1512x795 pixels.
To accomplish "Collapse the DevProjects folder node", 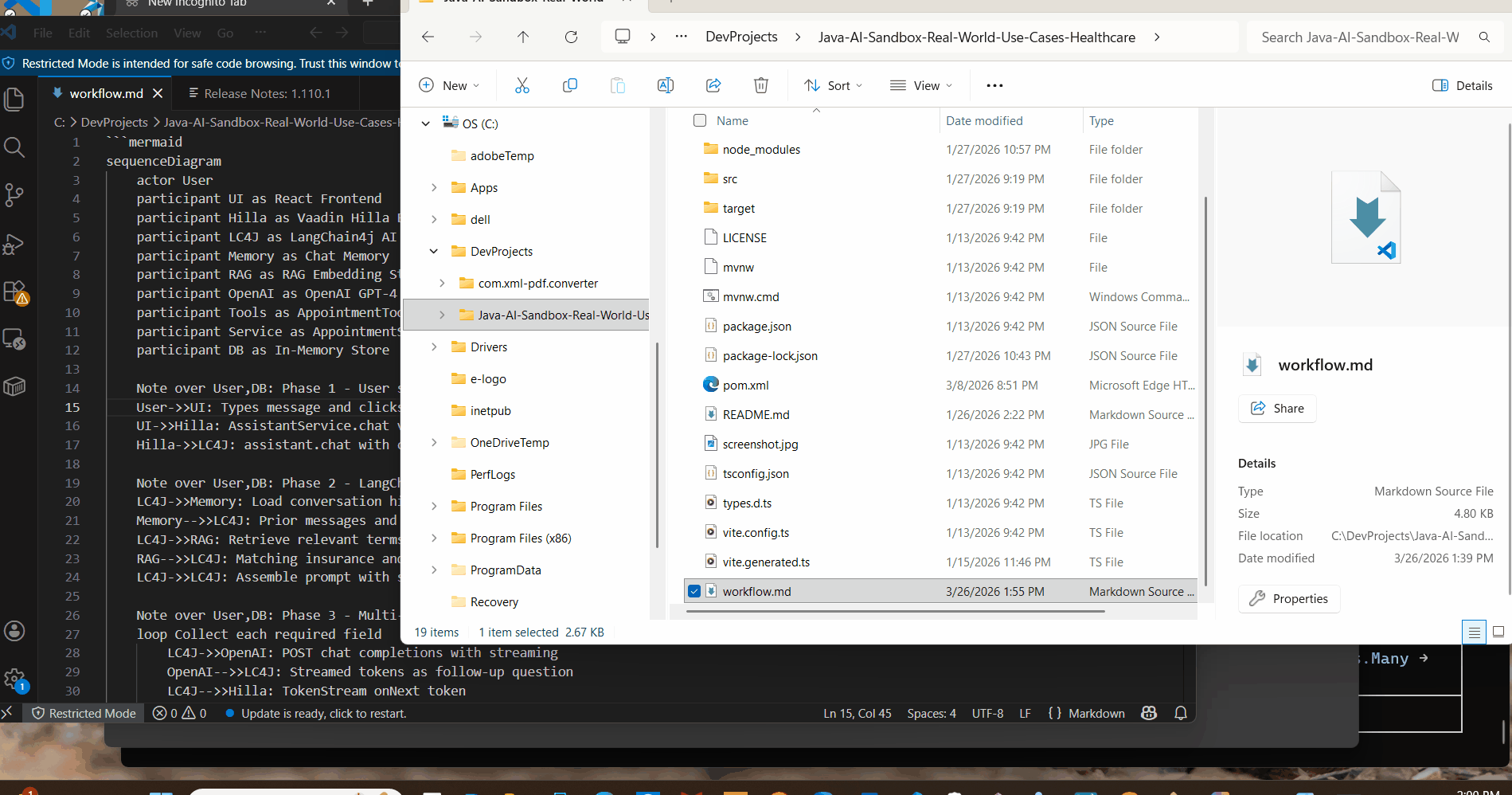I will click(x=434, y=251).
